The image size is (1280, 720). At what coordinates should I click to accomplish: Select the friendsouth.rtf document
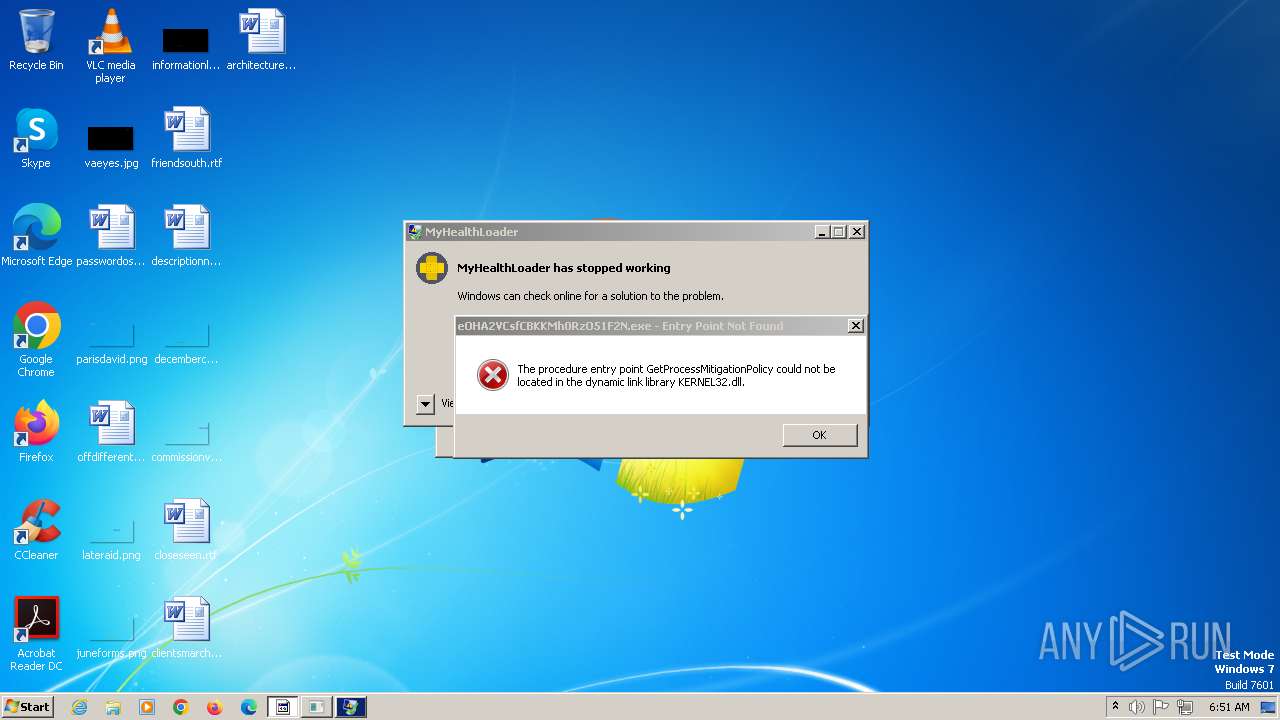[x=187, y=139]
